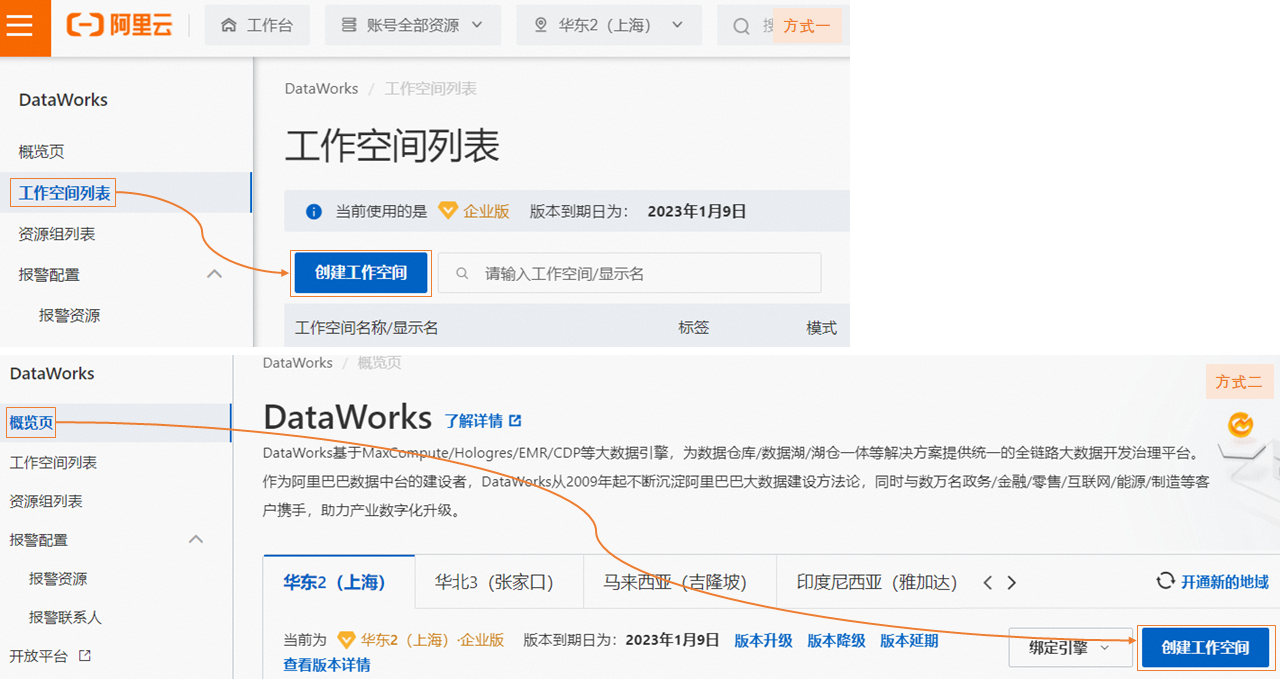The height and width of the screenshot is (679, 1280).
Task: Open the orange hamburger menu
Action: 20,25
